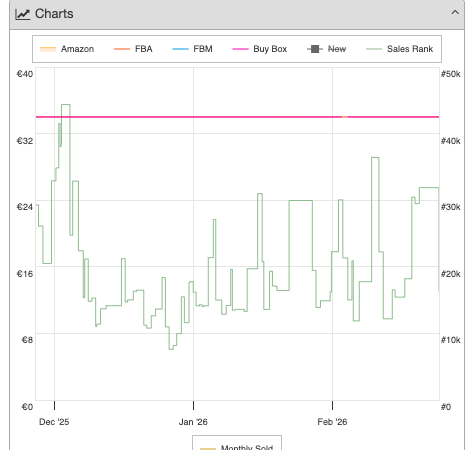Click the €24 price axis label
Screen dimensions: 474x450
(25, 207)
